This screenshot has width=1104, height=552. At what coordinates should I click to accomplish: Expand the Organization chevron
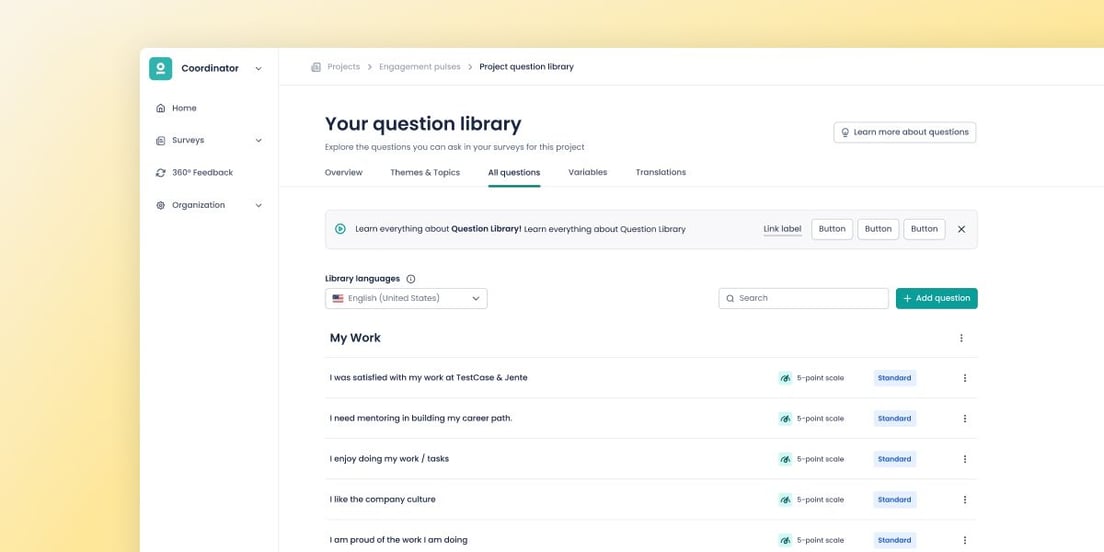[x=258, y=205]
